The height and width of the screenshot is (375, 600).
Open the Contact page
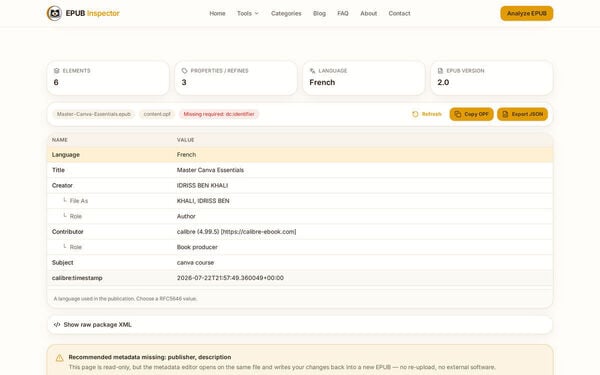point(399,13)
